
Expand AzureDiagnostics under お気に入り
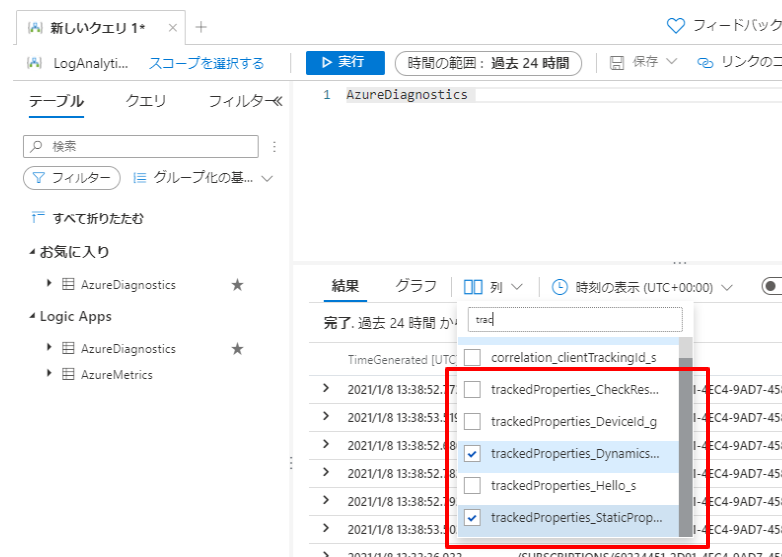point(49,283)
